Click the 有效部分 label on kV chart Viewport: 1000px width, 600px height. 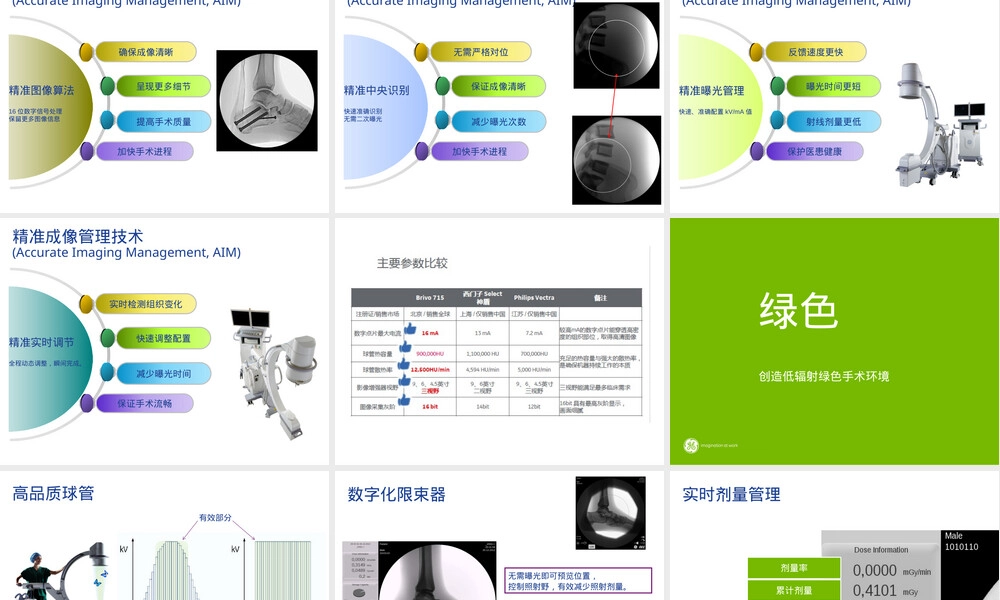(x=215, y=517)
